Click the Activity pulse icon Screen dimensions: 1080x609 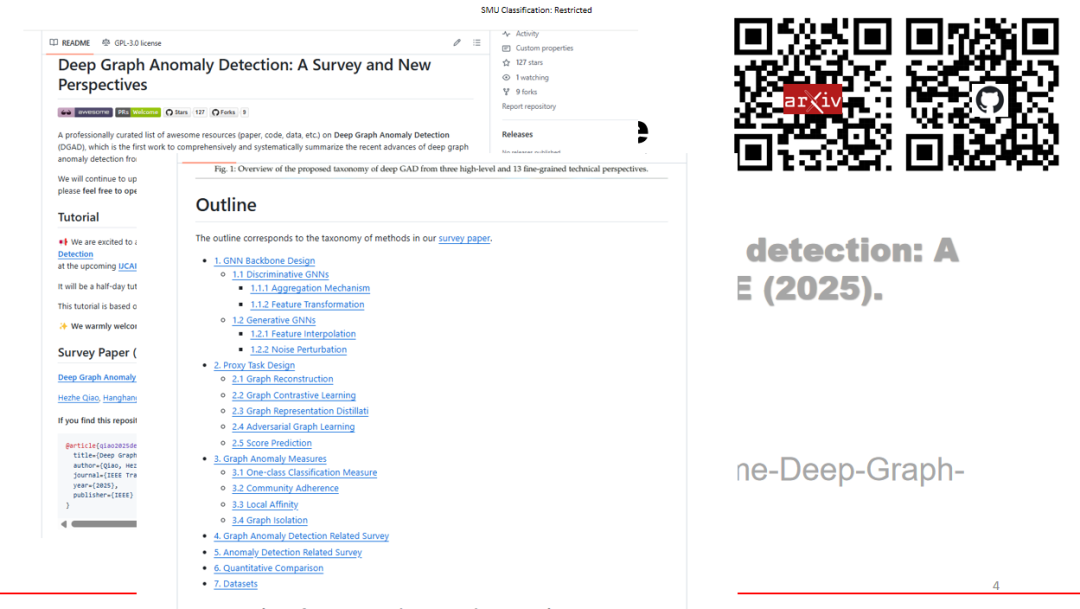506,33
